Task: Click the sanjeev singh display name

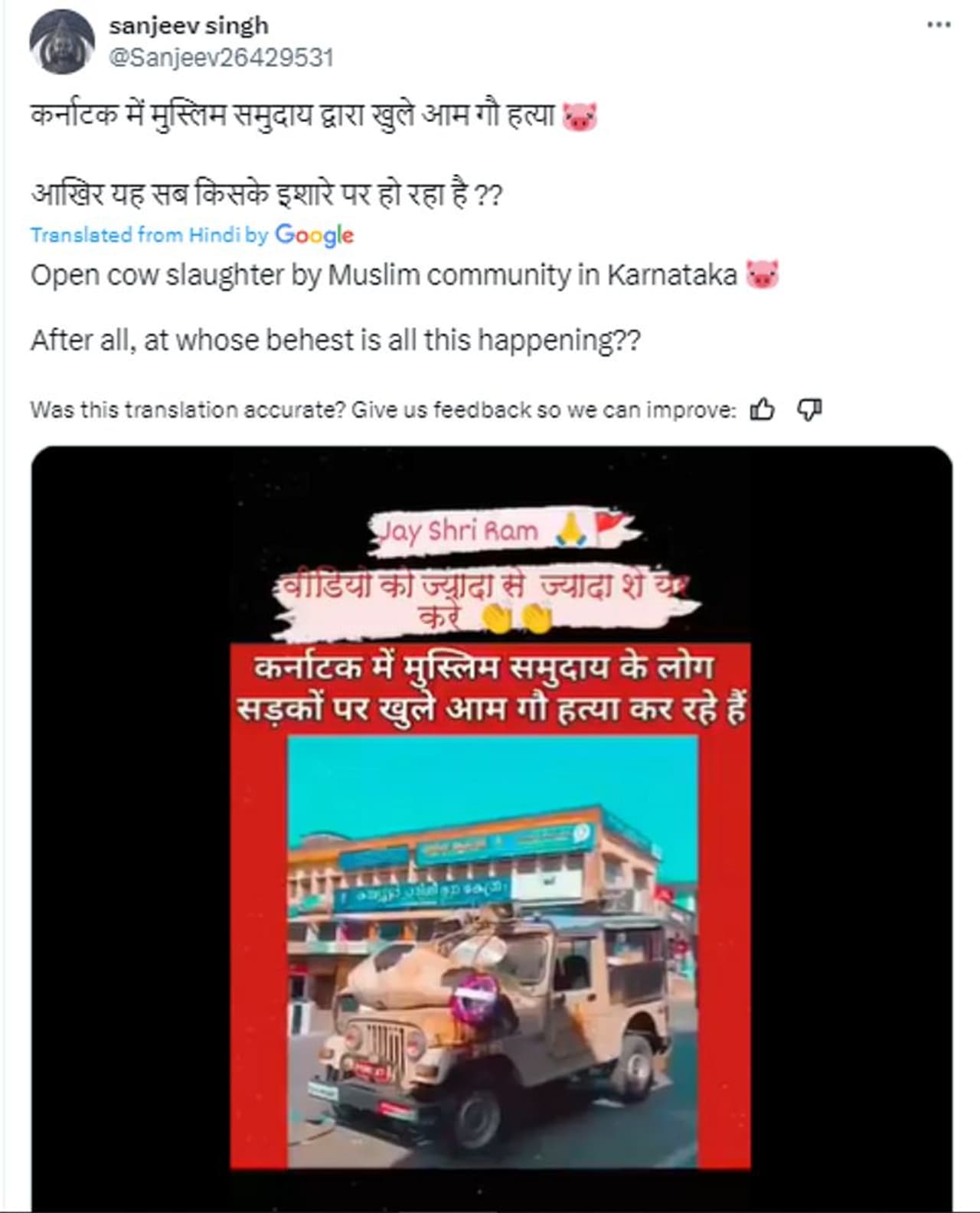Action: [188, 25]
